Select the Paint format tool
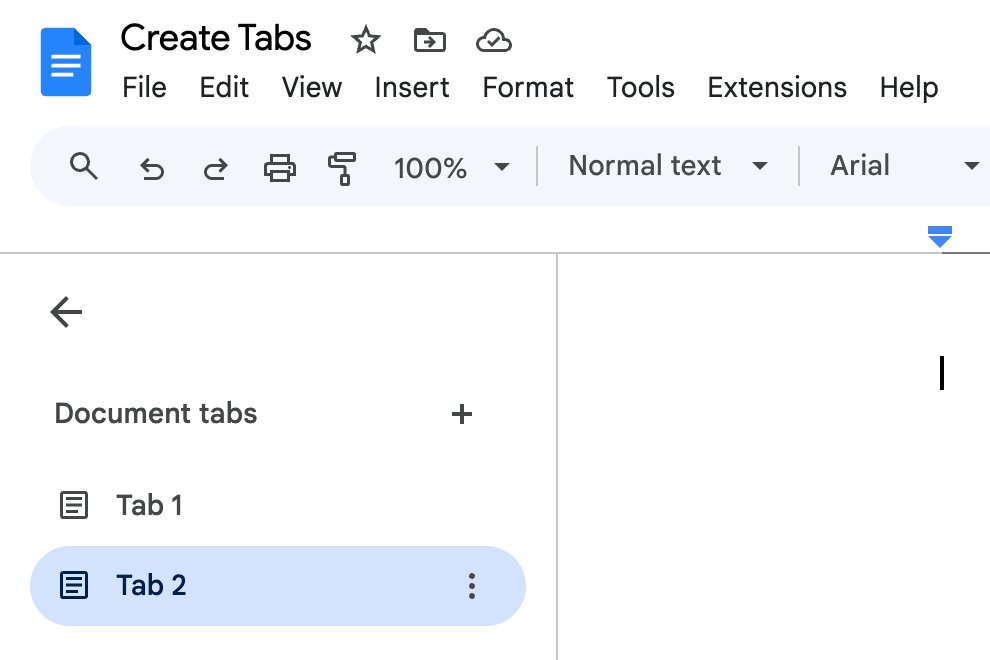This screenshot has height=660, width=990. click(x=342, y=169)
